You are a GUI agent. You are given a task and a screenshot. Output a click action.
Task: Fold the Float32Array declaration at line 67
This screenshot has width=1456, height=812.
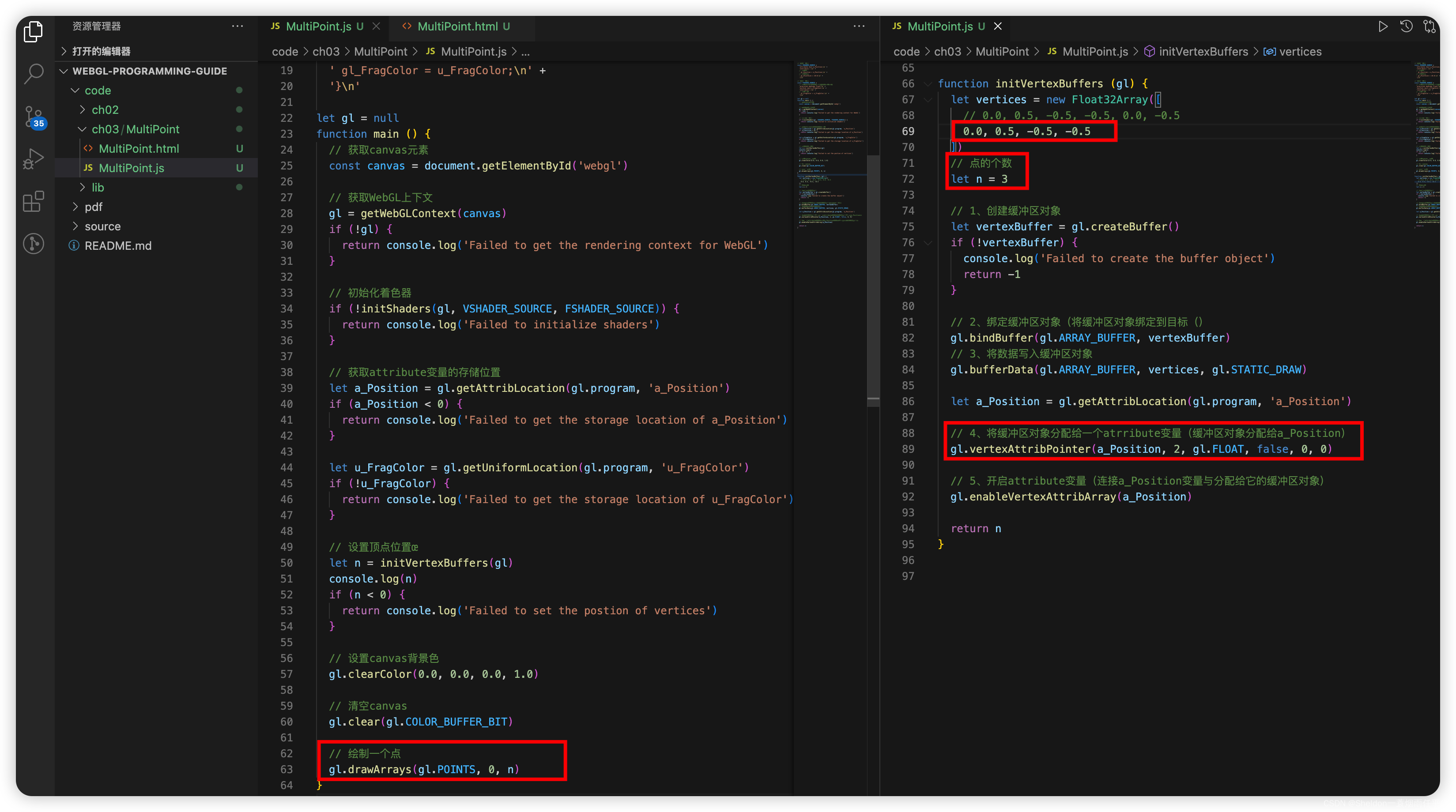(x=928, y=99)
